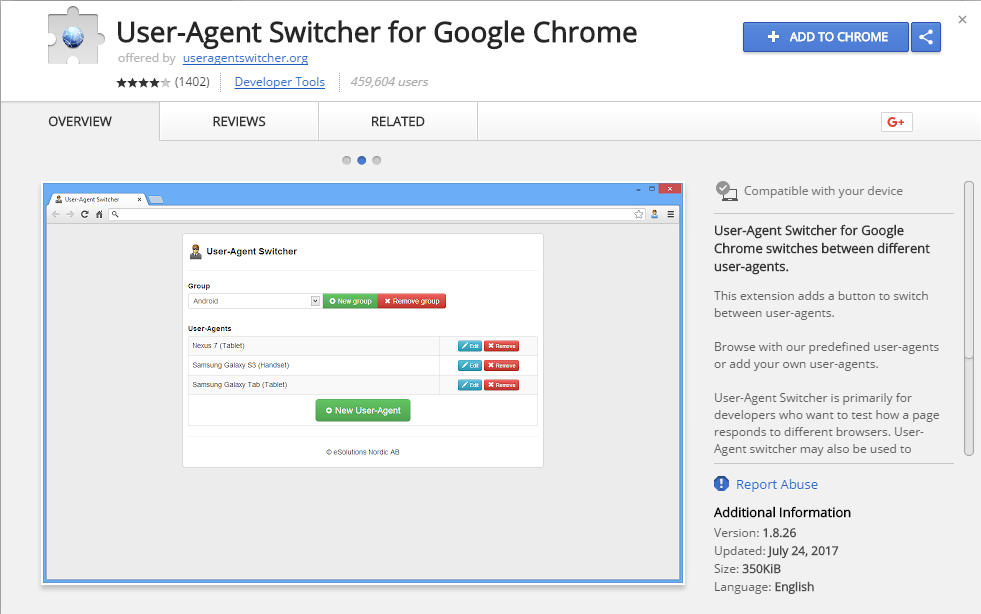Viewport: 981px width, 614px height.
Task: Click Remove for Samsung Galaxy Tab (Tablet)
Action: [501, 385]
